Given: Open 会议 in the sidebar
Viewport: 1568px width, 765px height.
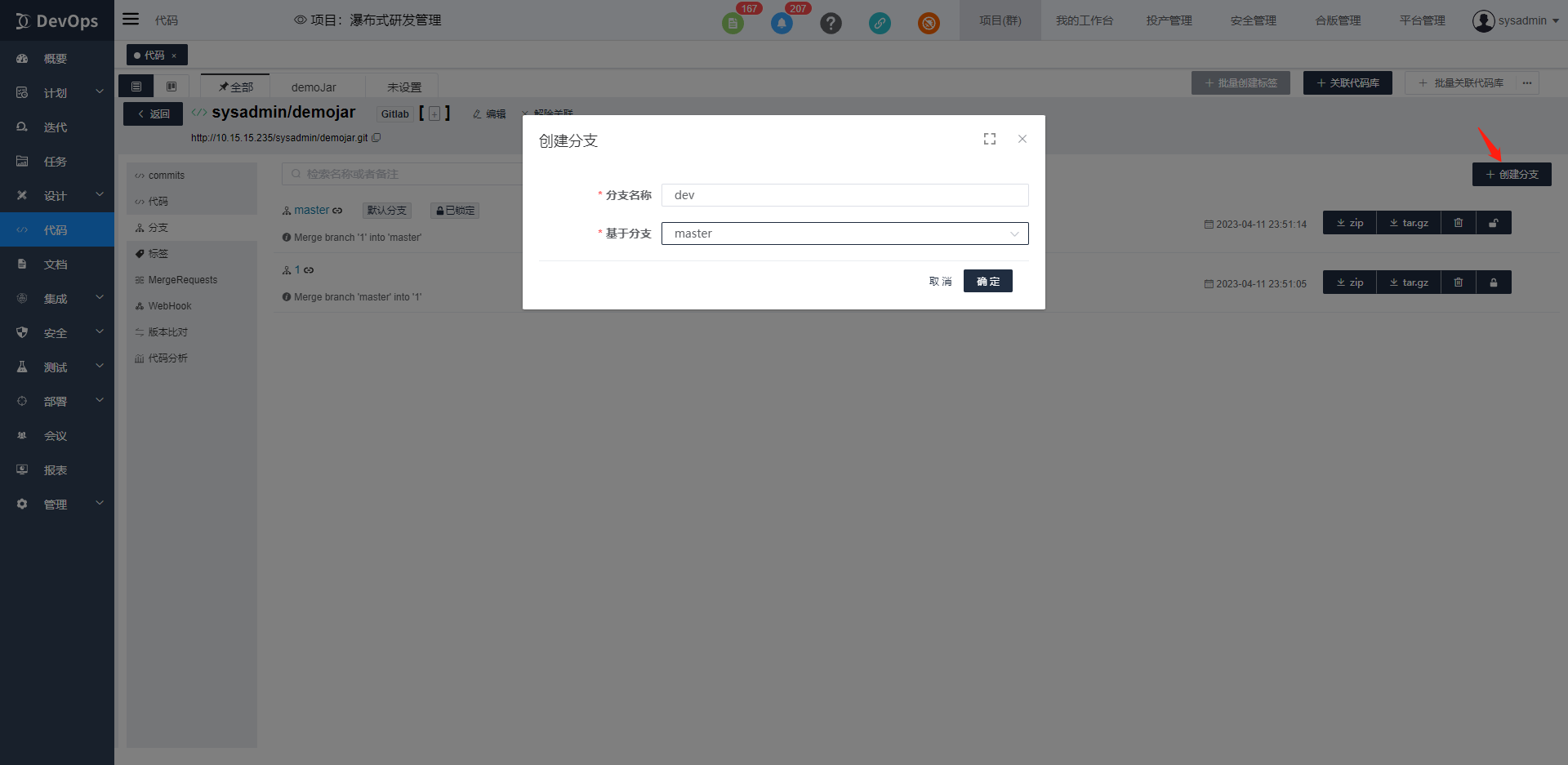Looking at the screenshot, I should pos(57,436).
